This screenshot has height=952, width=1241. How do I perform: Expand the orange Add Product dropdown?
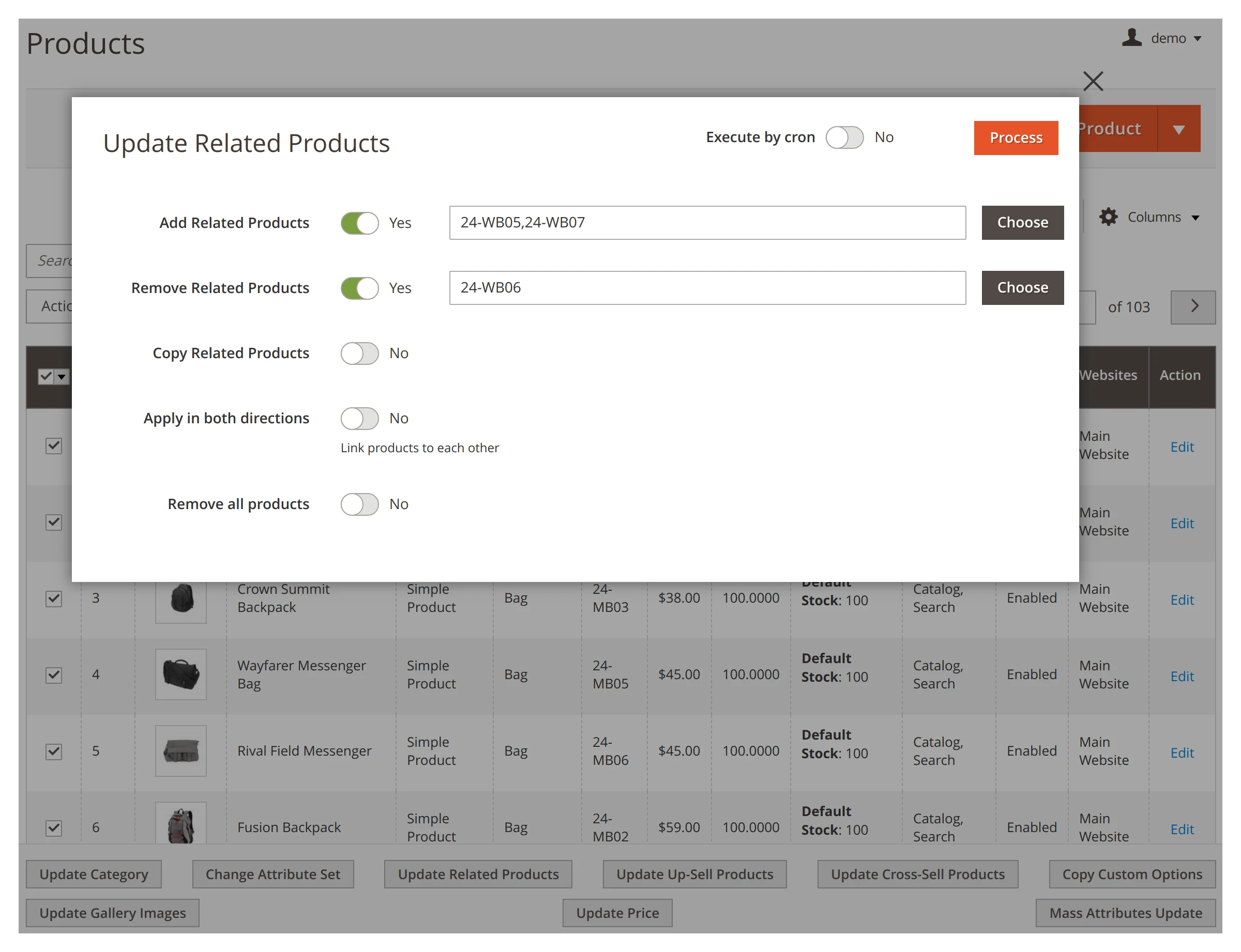[1178, 129]
